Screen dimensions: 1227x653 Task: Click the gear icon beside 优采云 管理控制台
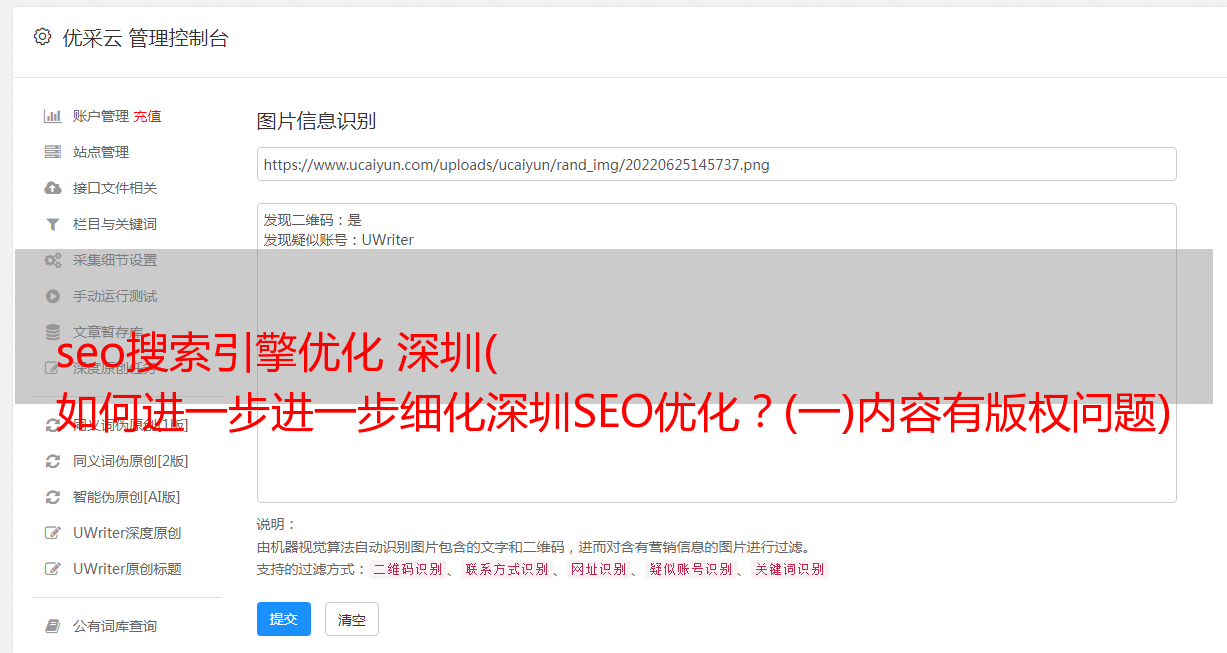point(42,37)
